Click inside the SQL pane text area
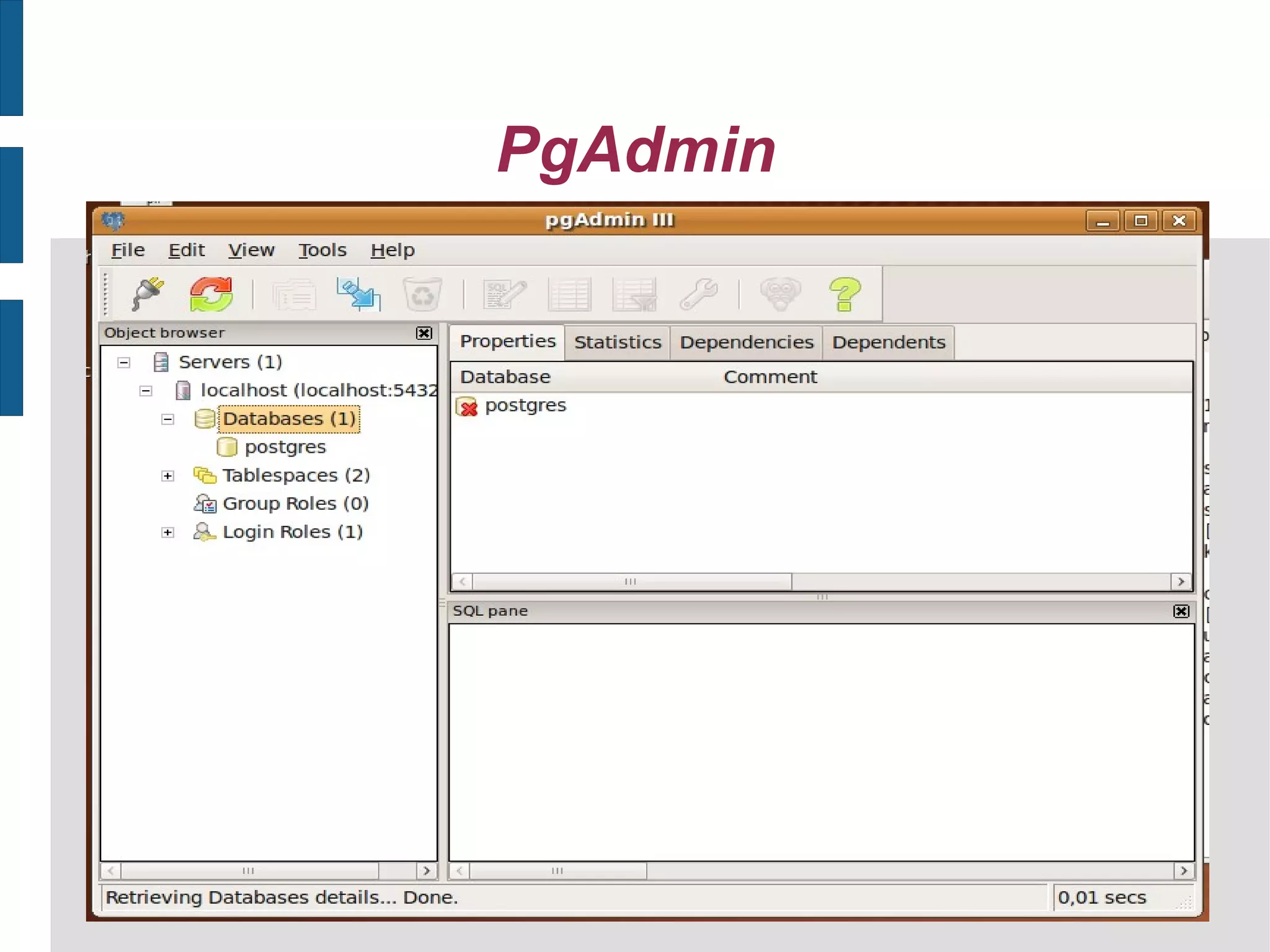 821,742
